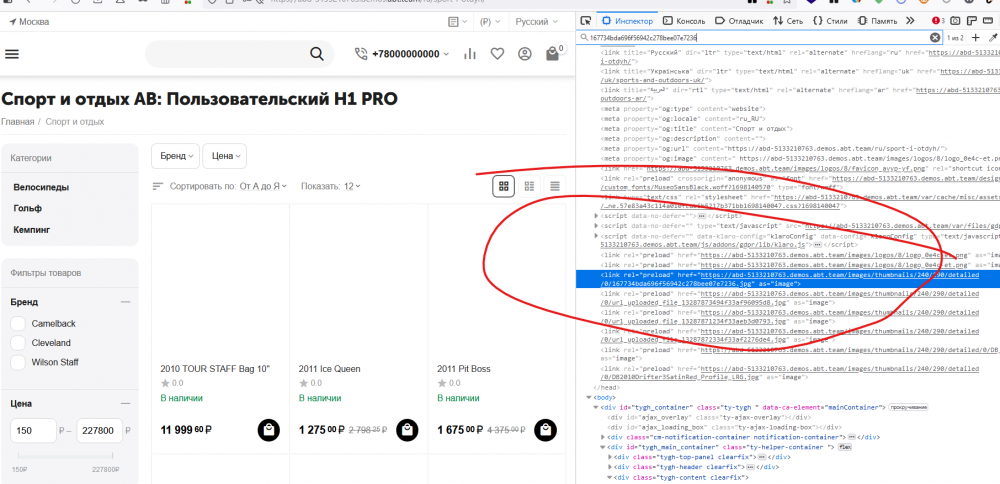Image resolution: width=1000 pixels, height=484 pixels.
Task: Click the magnifier search icon
Action: tap(316, 54)
